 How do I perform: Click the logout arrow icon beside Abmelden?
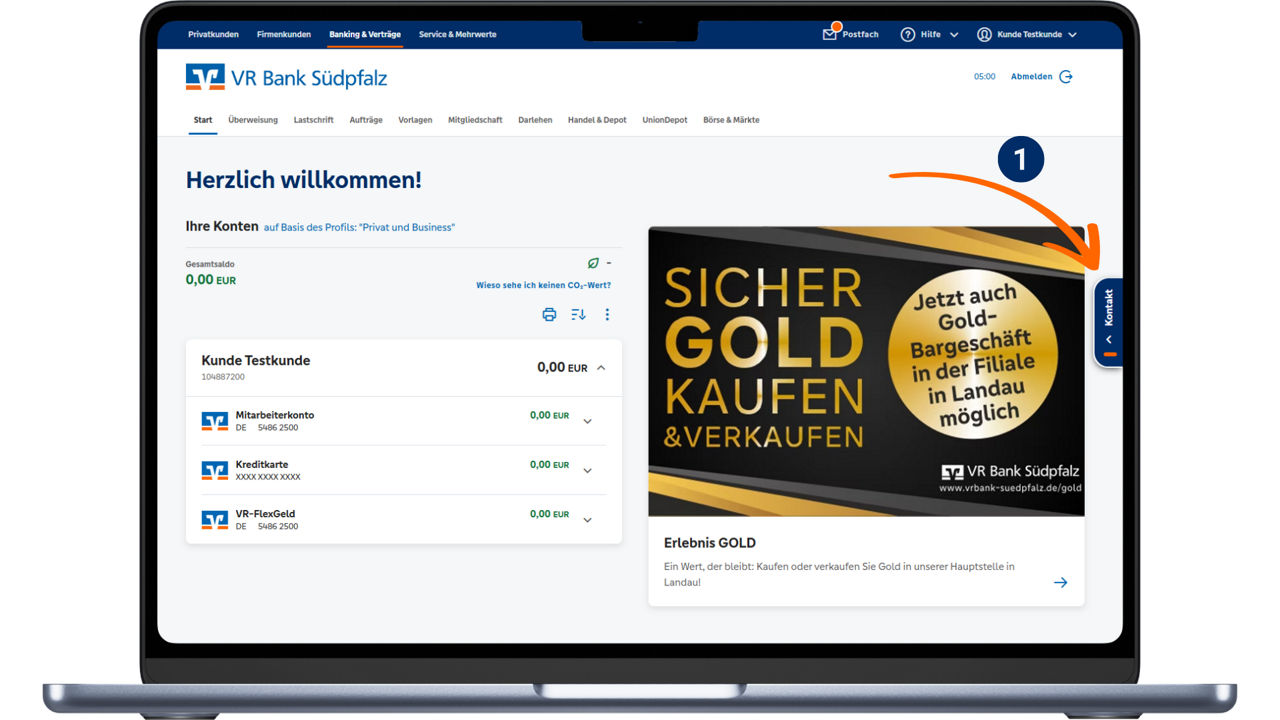point(1066,76)
